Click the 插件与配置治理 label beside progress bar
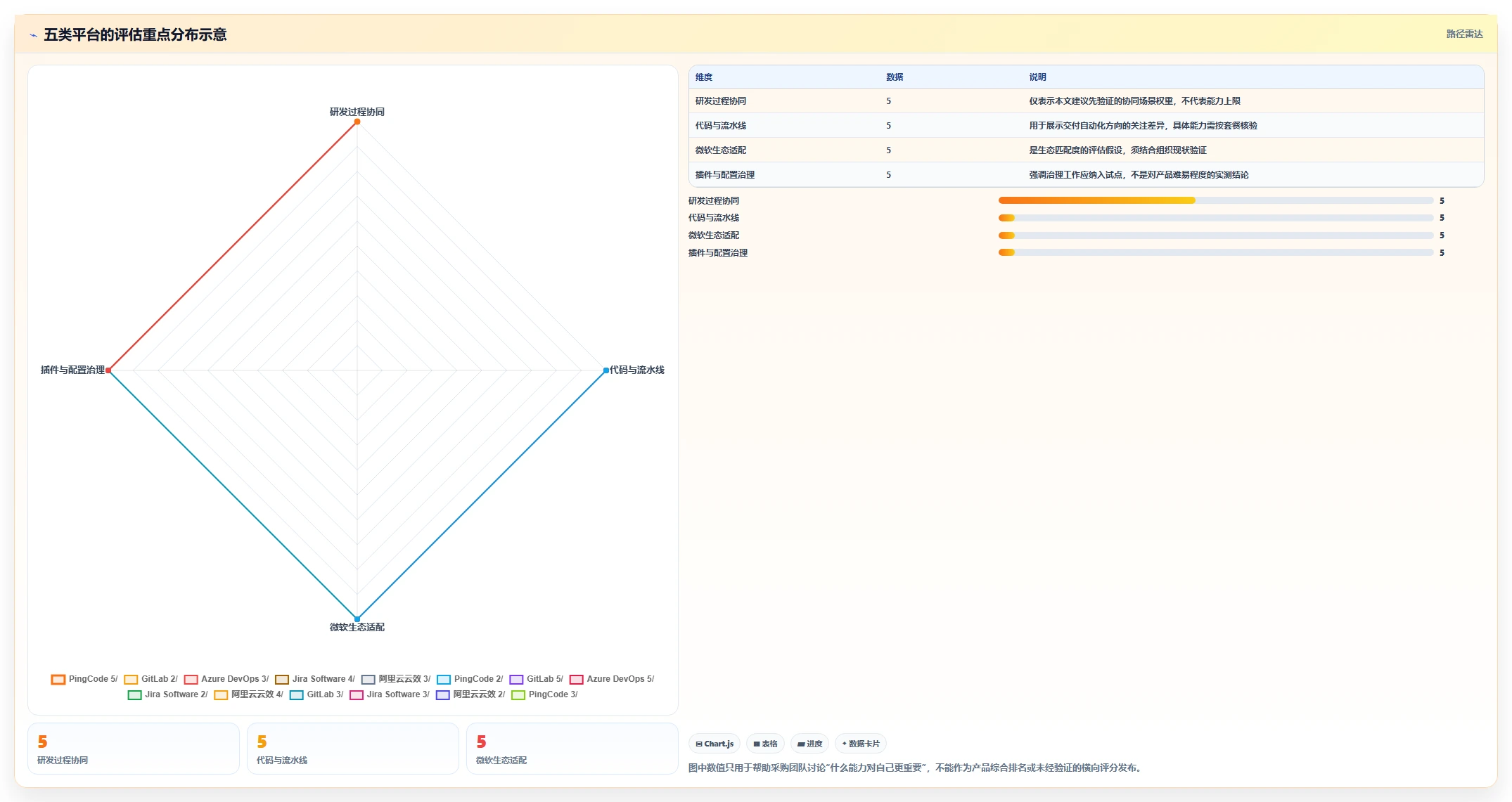The image size is (1512, 802). 718,253
